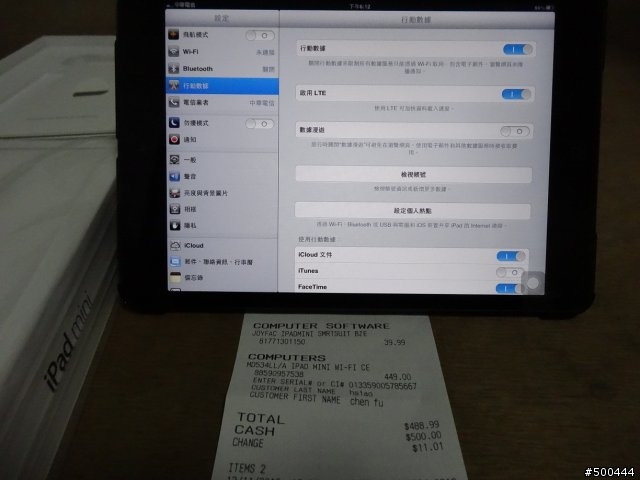Open Sounds (聲音) speaker icon
The height and width of the screenshot is (480, 640).
(x=175, y=176)
